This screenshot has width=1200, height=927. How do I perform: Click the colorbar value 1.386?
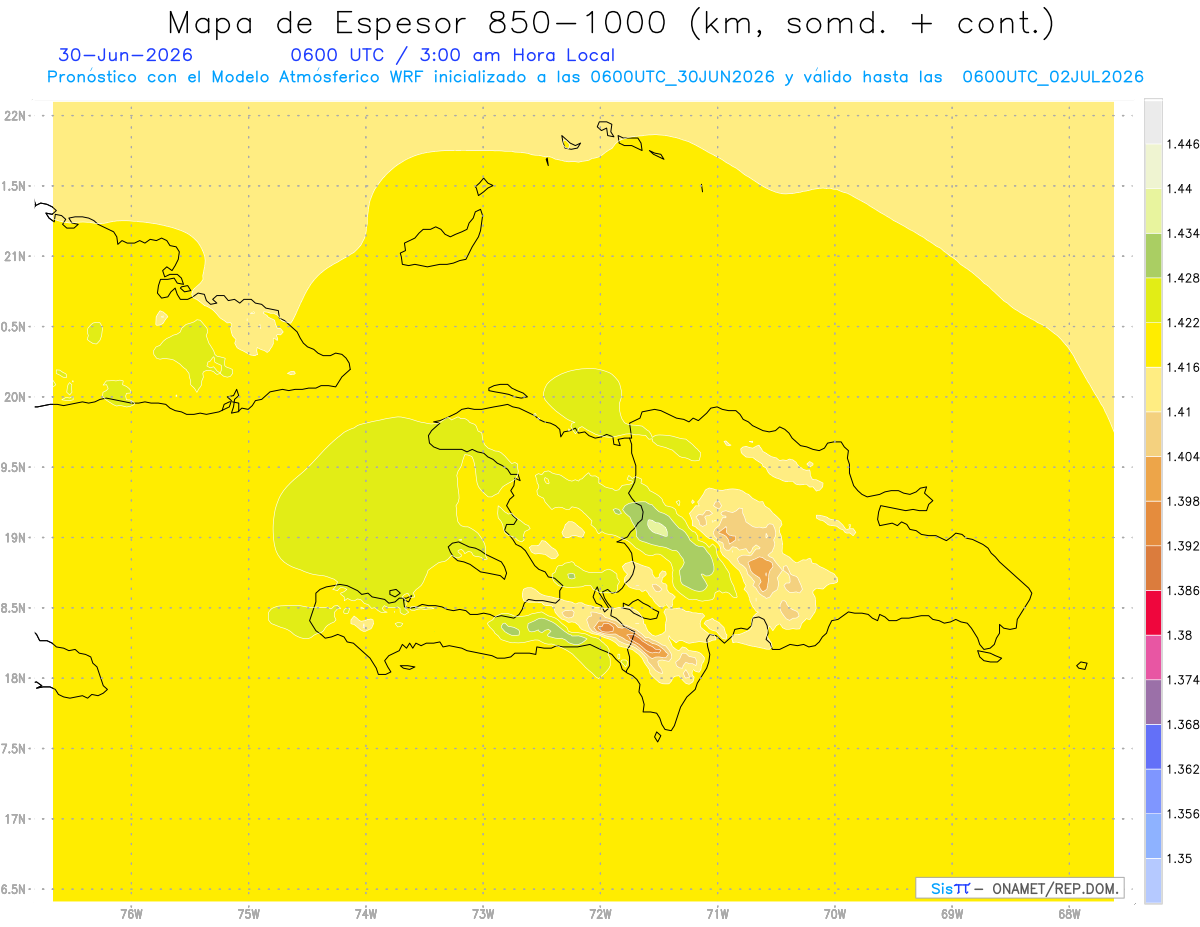(1185, 590)
